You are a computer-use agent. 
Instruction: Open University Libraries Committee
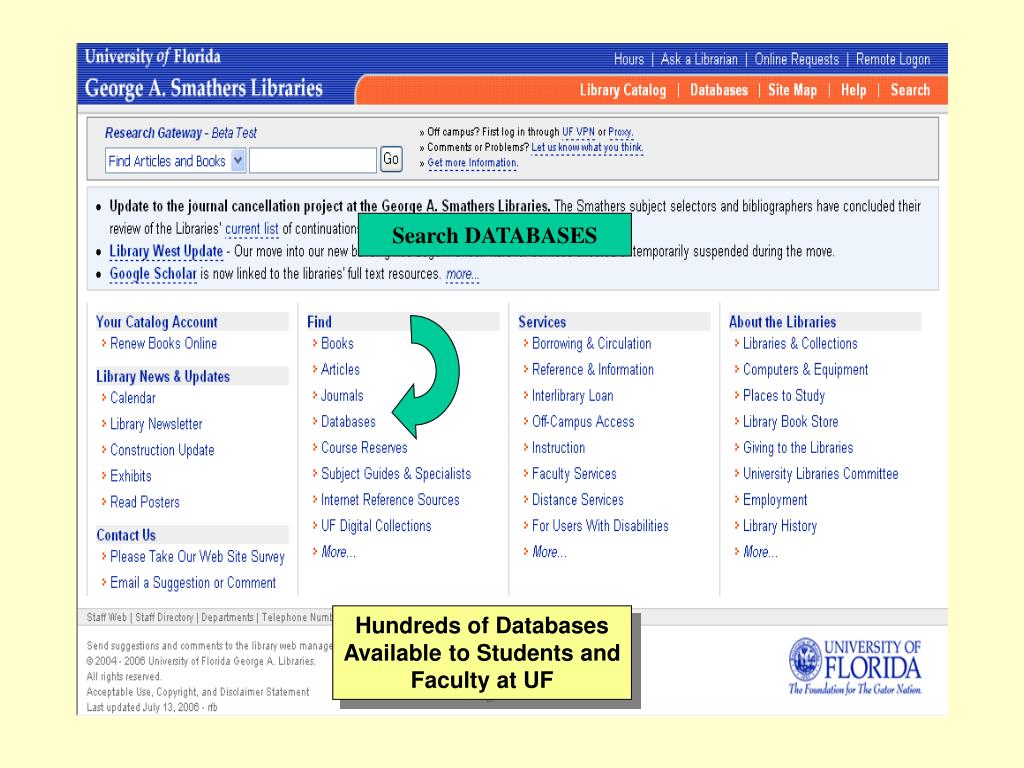820,474
